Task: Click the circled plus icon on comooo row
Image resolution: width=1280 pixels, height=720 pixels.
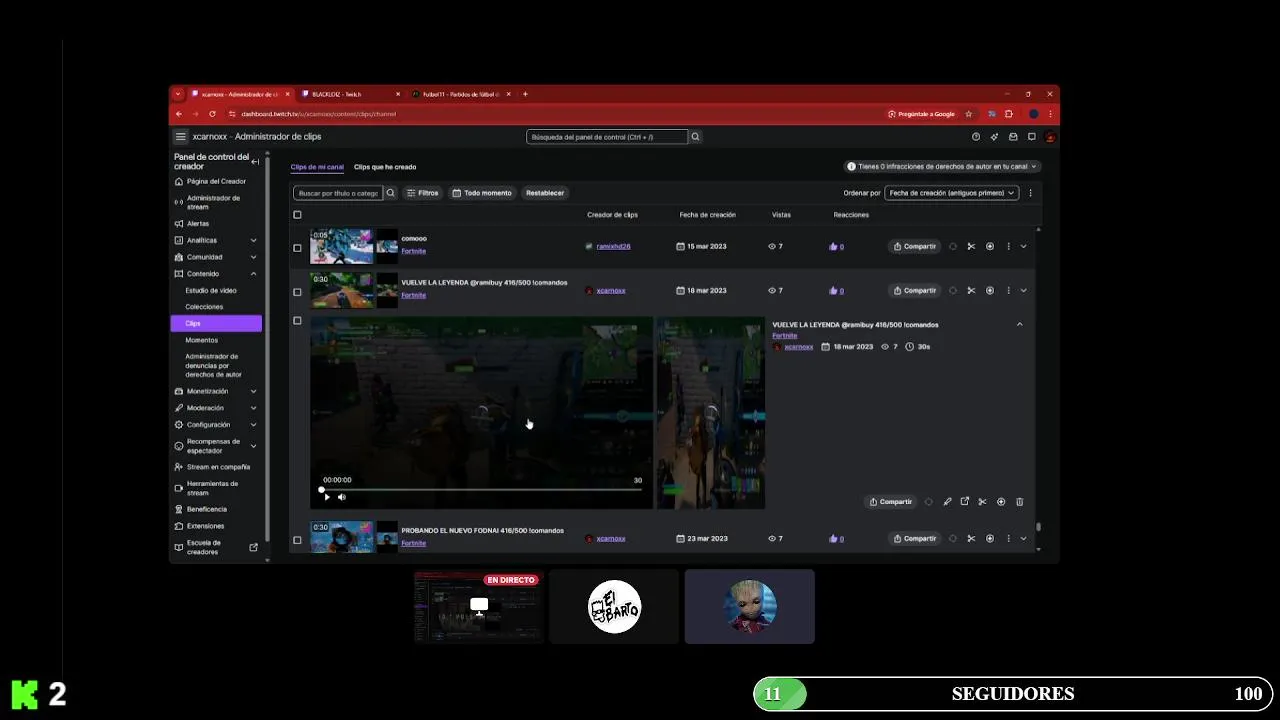Action: pos(990,246)
